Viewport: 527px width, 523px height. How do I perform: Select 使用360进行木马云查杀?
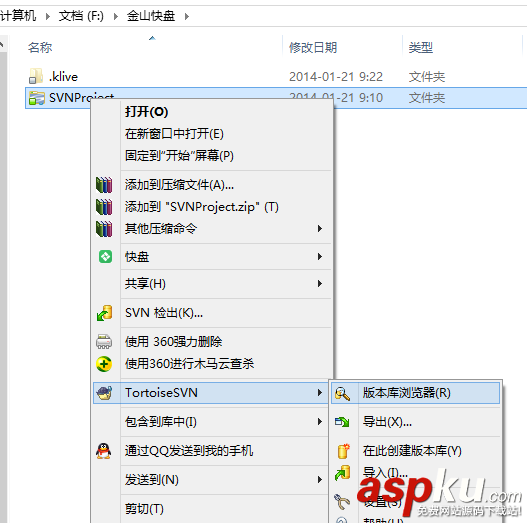click(x=190, y=364)
